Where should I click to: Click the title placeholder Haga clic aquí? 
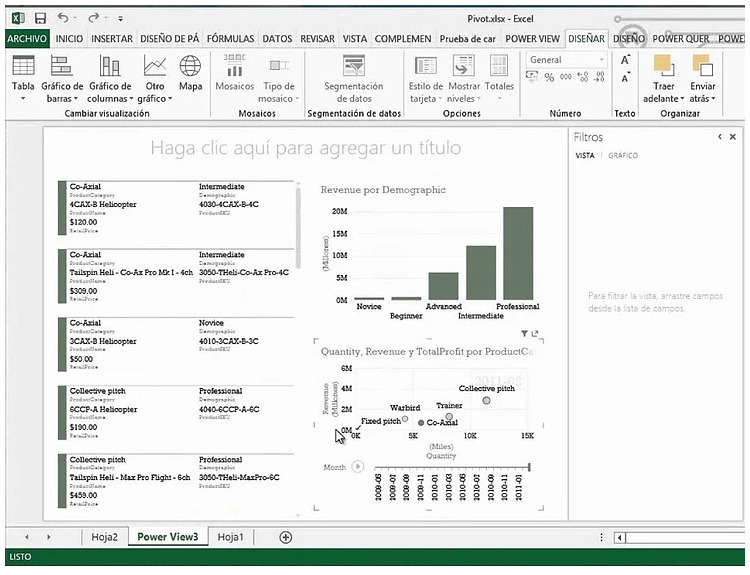tap(306, 148)
